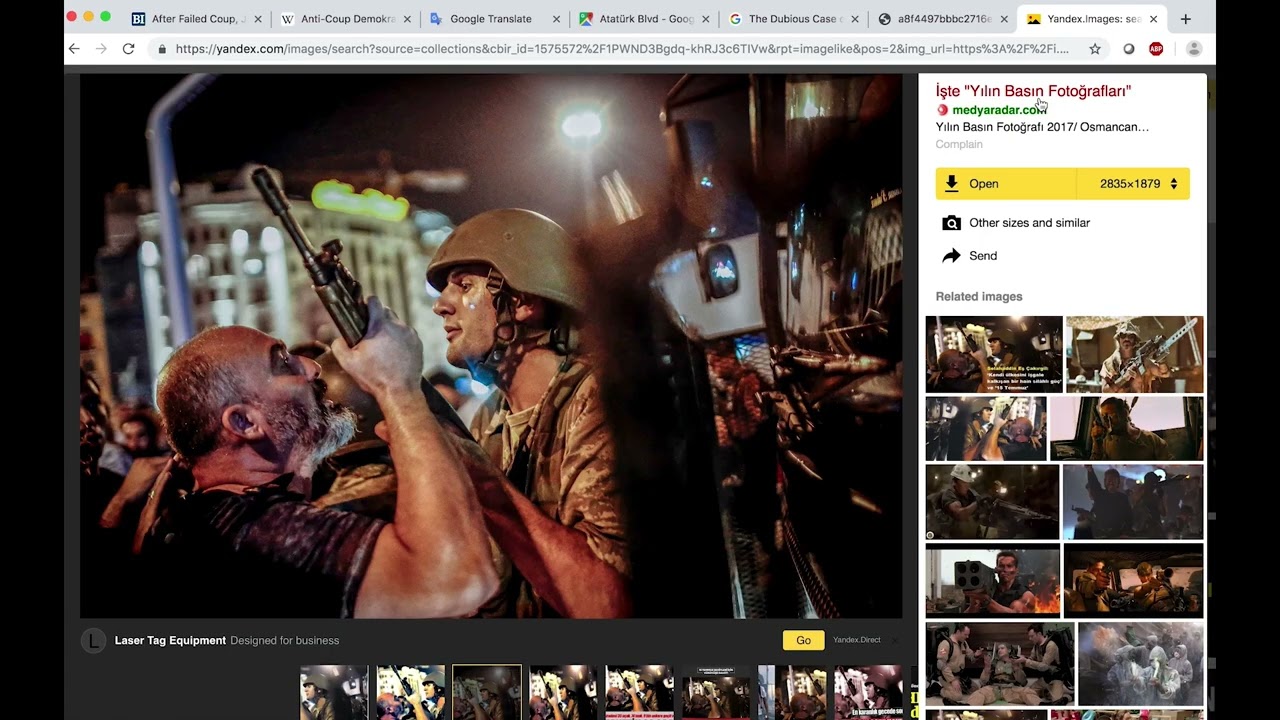The height and width of the screenshot is (720, 1280).
Task: Visit the medyaradar.com source link
Action: click(999, 110)
